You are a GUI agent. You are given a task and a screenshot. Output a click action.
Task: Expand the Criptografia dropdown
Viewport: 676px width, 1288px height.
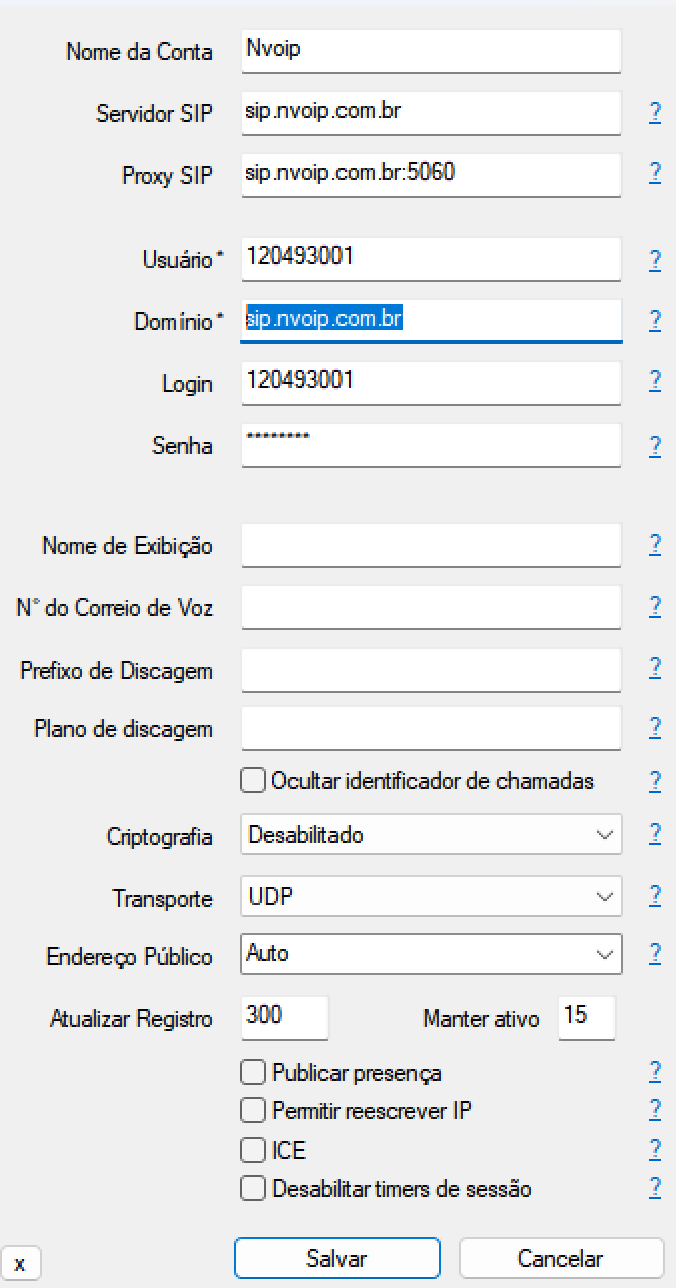tap(431, 834)
